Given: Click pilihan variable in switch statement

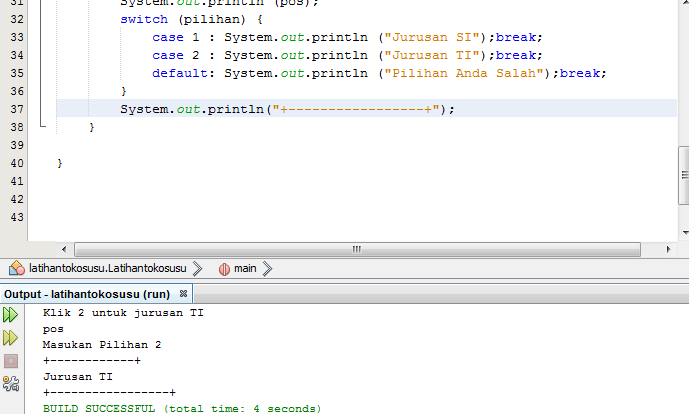Looking at the screenshot, I should [212, 19].
